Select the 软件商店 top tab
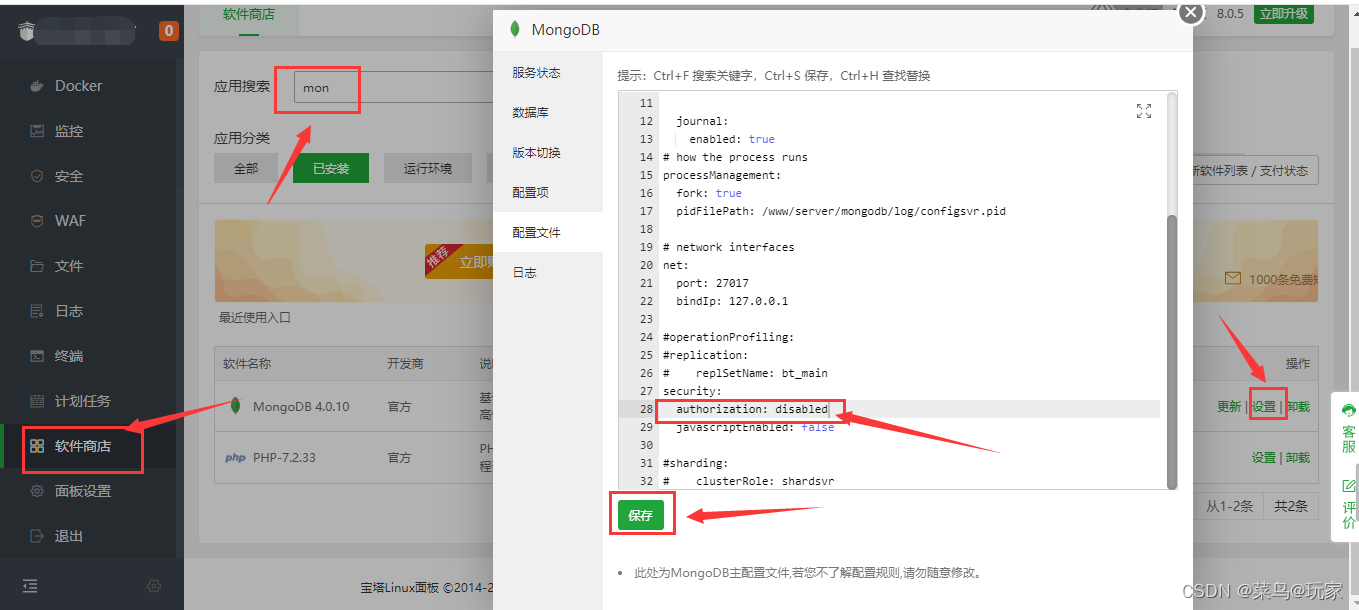 [249, 15]
